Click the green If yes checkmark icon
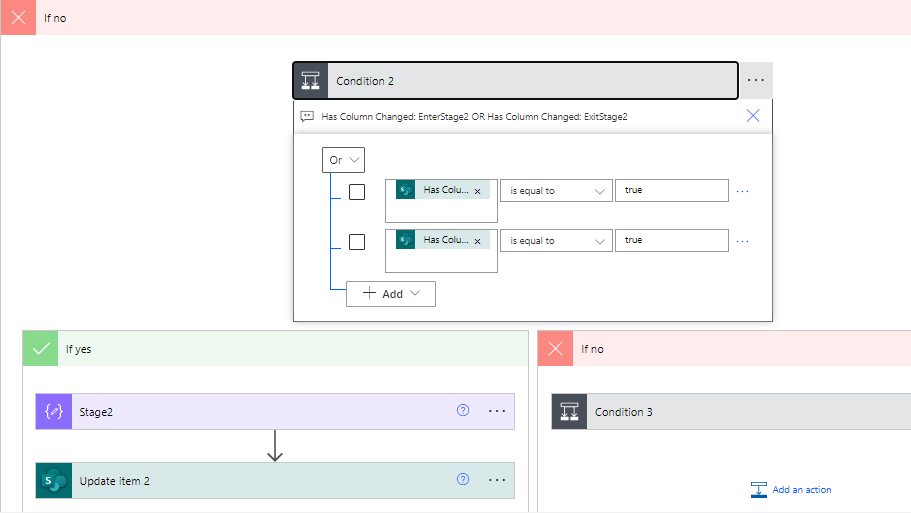This screenshot has height=513, width=911. coord(41,349)
